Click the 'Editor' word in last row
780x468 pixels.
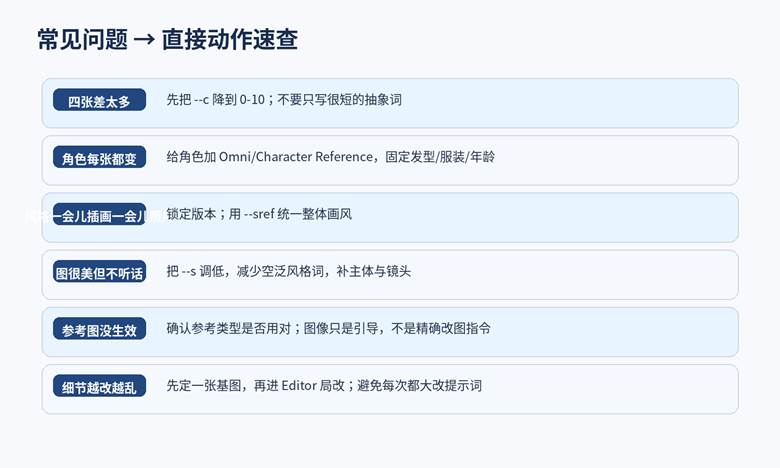300,385
